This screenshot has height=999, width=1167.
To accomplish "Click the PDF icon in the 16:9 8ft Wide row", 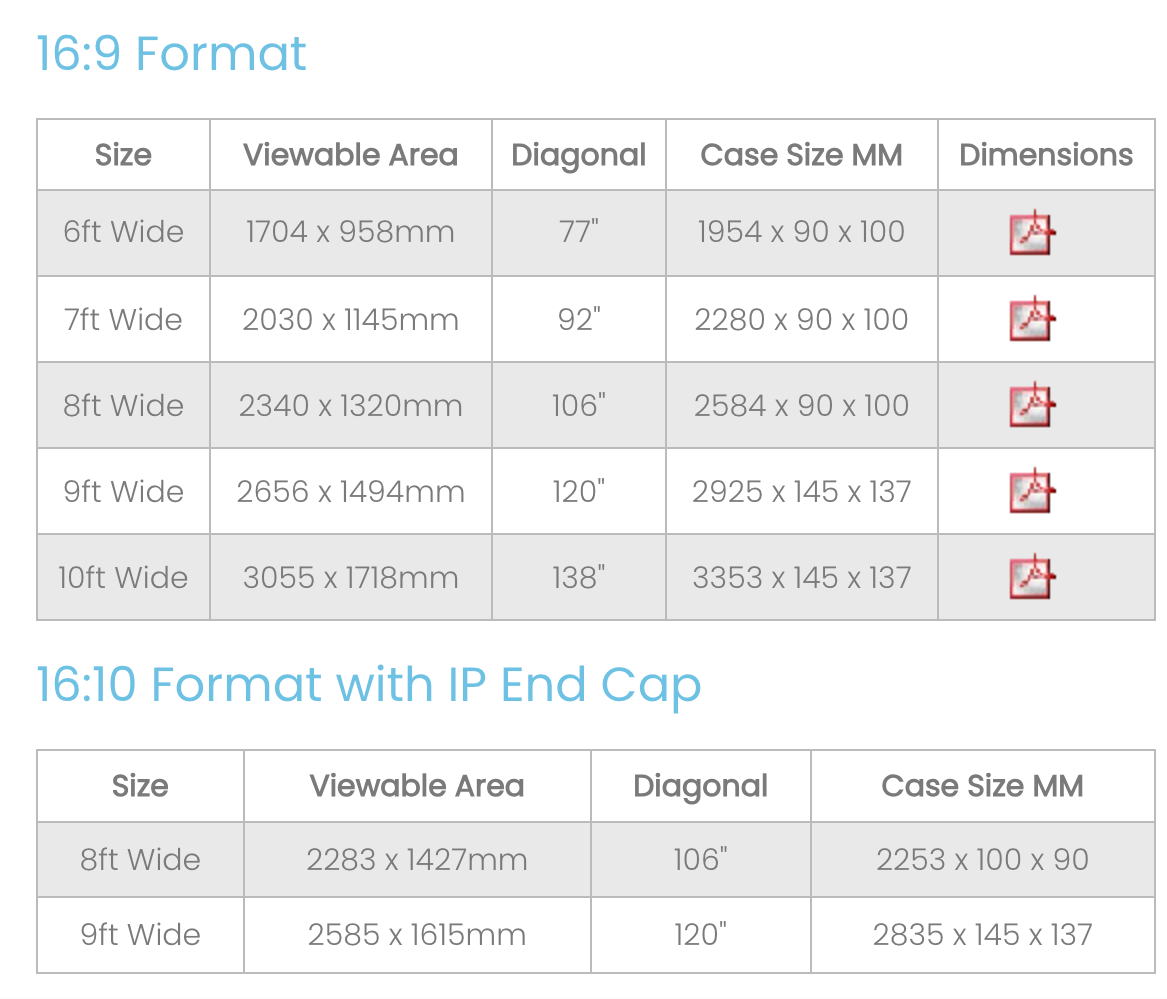I will click(1032, 405).
